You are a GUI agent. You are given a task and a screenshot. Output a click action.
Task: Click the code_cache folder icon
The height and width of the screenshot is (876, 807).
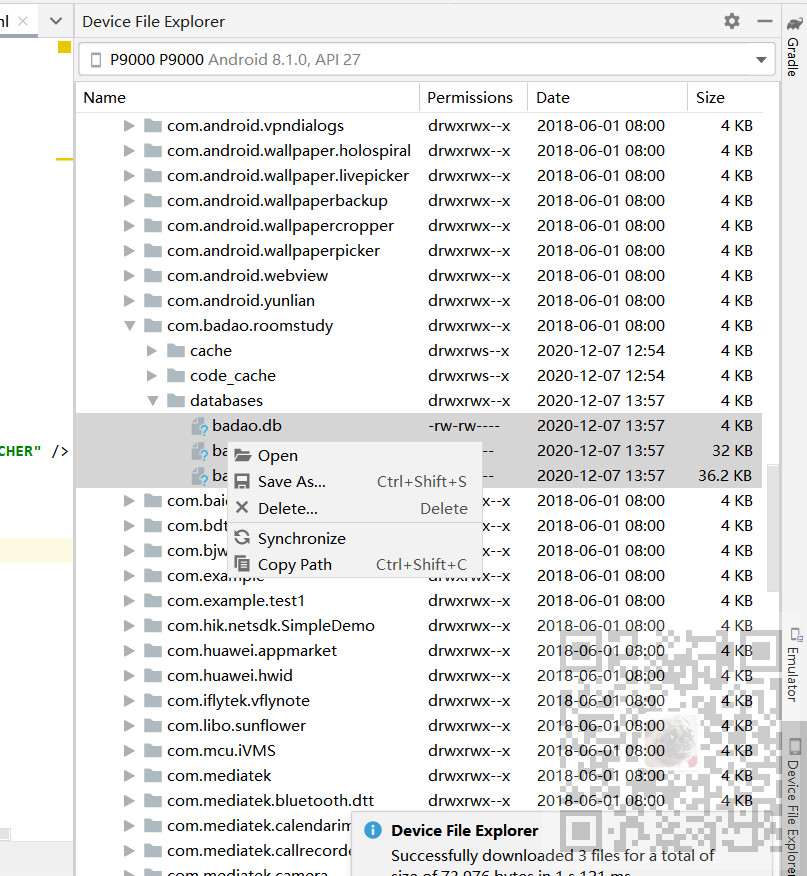pos(176,375)
